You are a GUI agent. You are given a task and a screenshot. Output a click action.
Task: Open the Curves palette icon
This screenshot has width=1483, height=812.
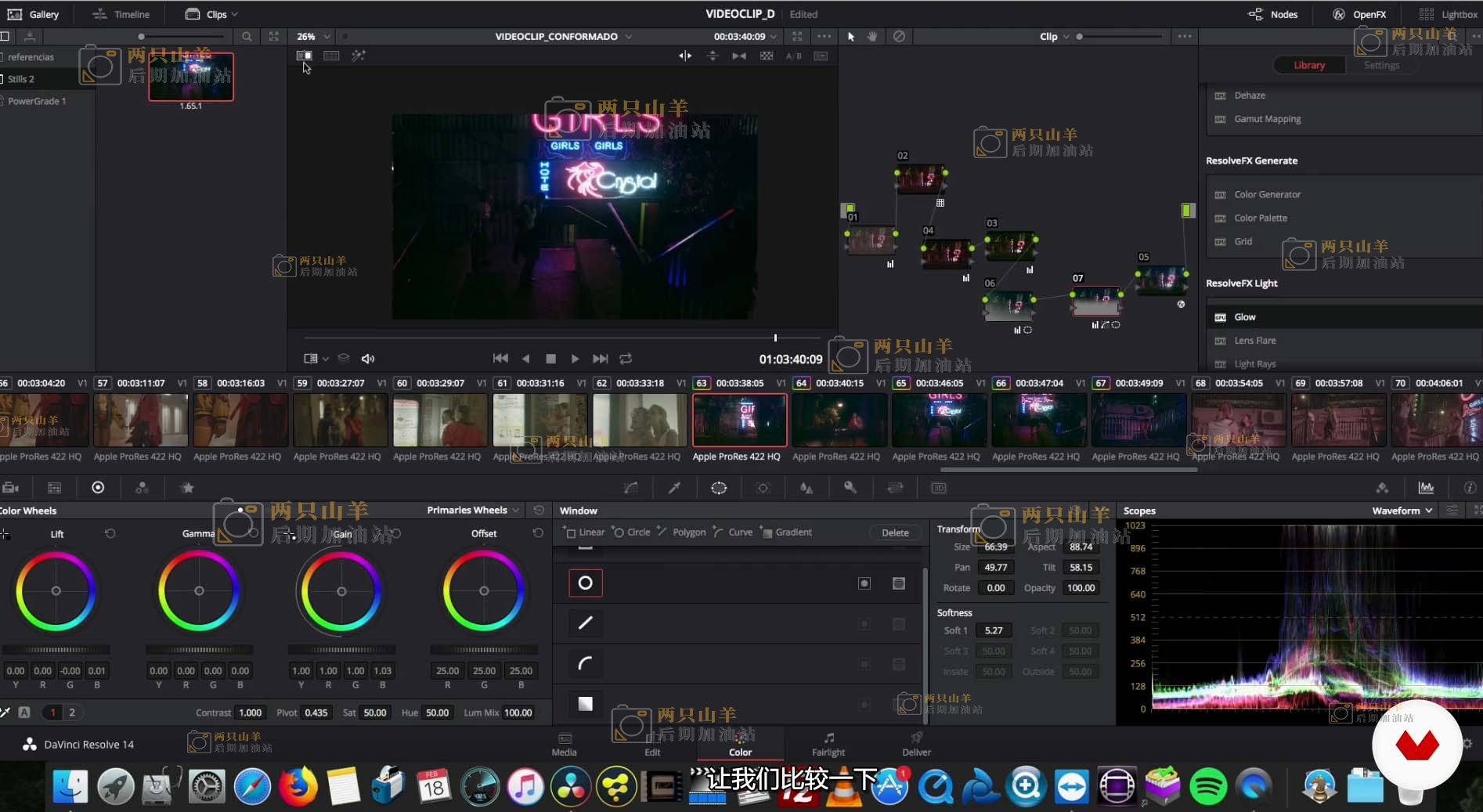(630, 488)
